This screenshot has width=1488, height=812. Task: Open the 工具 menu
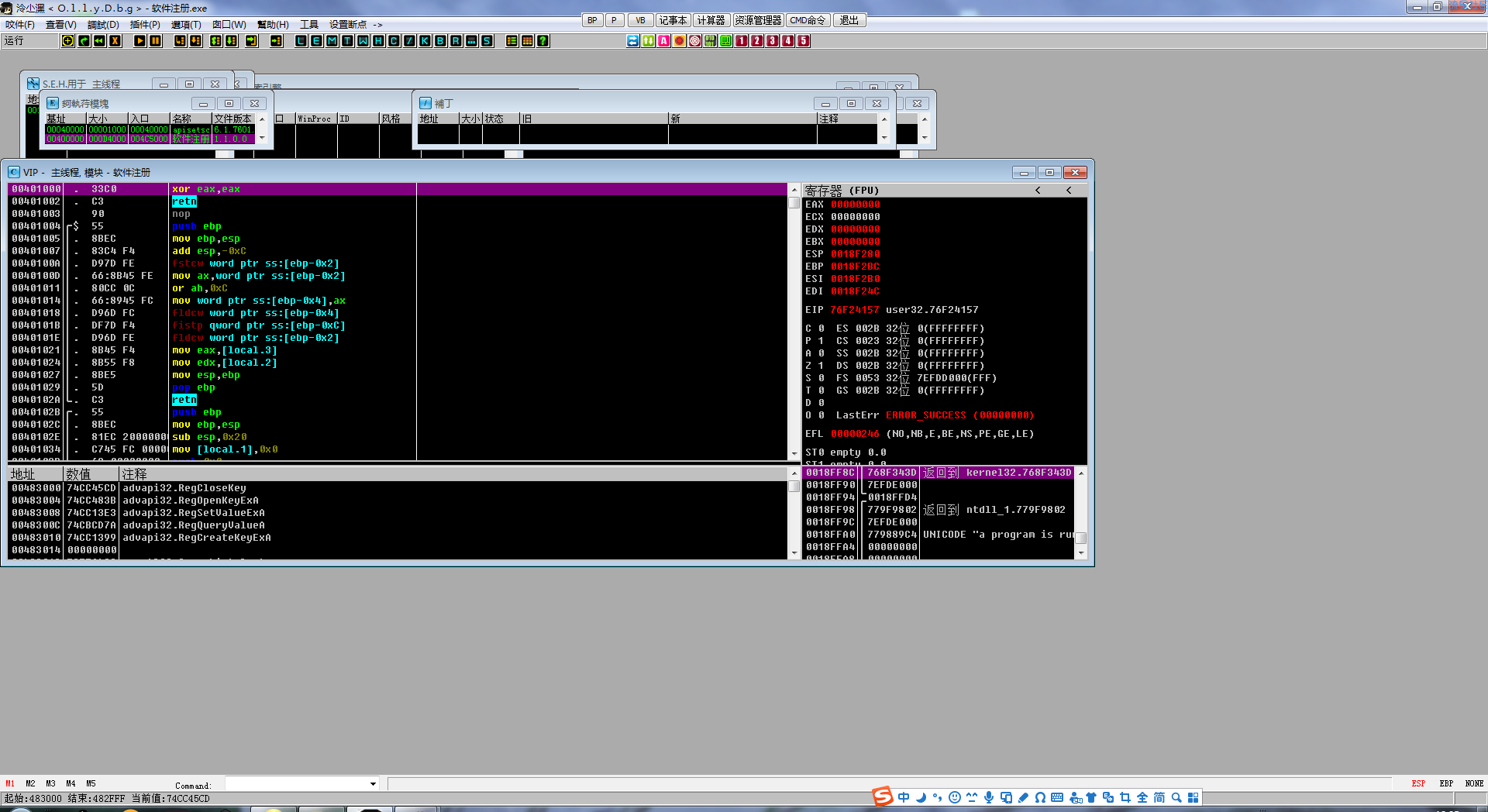click(x=309, y=25)
